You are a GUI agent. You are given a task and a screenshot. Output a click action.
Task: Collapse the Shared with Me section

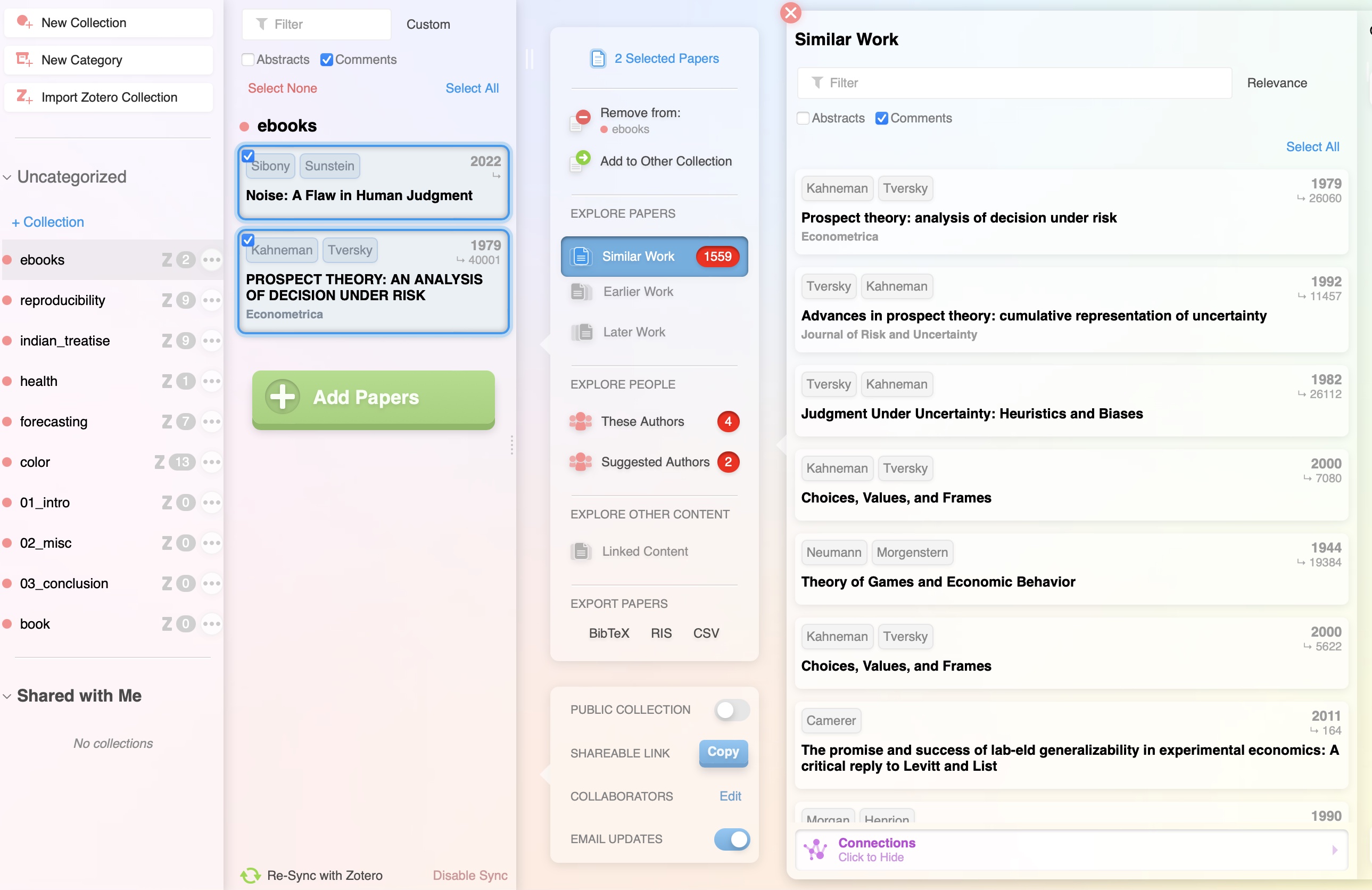pos(7,696)
